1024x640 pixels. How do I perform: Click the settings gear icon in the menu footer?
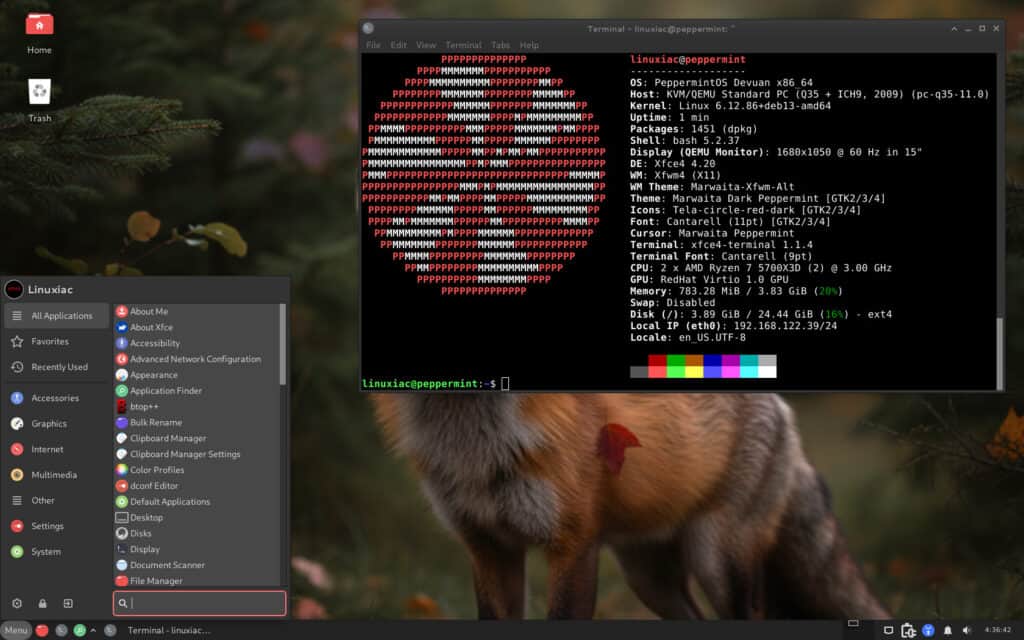[x=17, y=603]
